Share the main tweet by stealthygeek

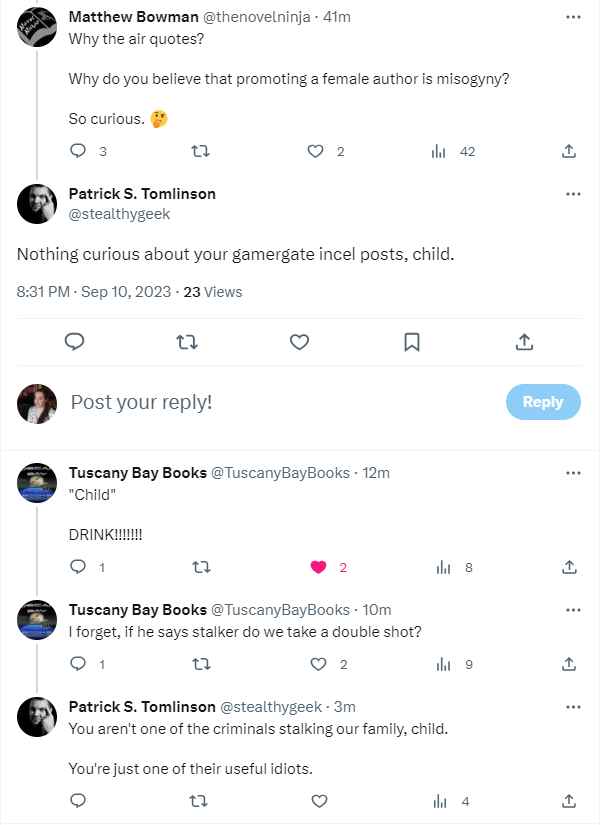click(523, 342)
